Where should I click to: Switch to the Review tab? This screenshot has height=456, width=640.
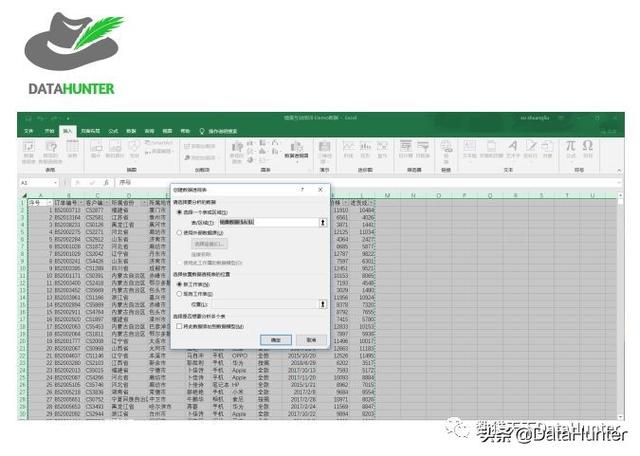point(149,131)
